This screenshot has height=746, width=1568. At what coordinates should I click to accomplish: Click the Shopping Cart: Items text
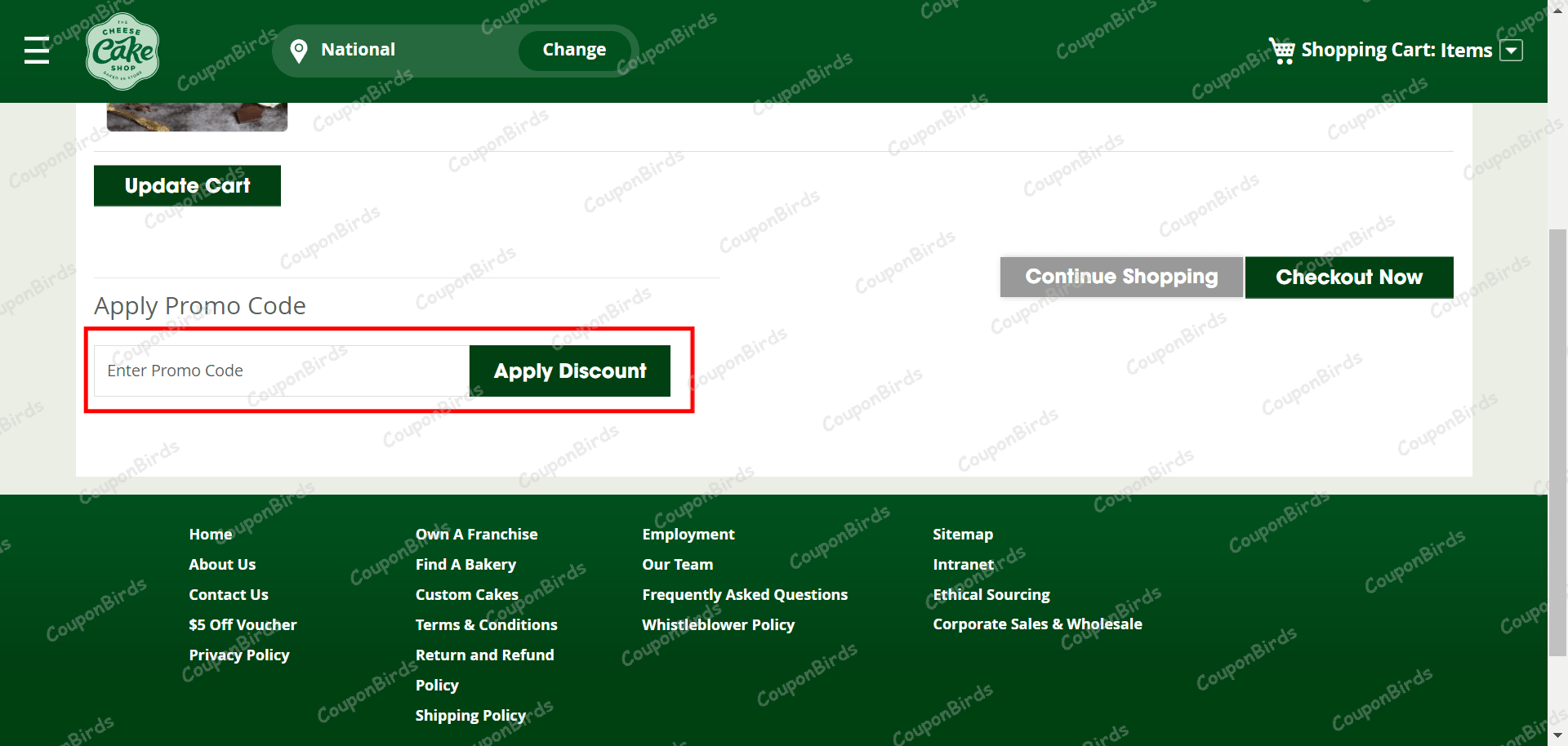pos(1396,51)
